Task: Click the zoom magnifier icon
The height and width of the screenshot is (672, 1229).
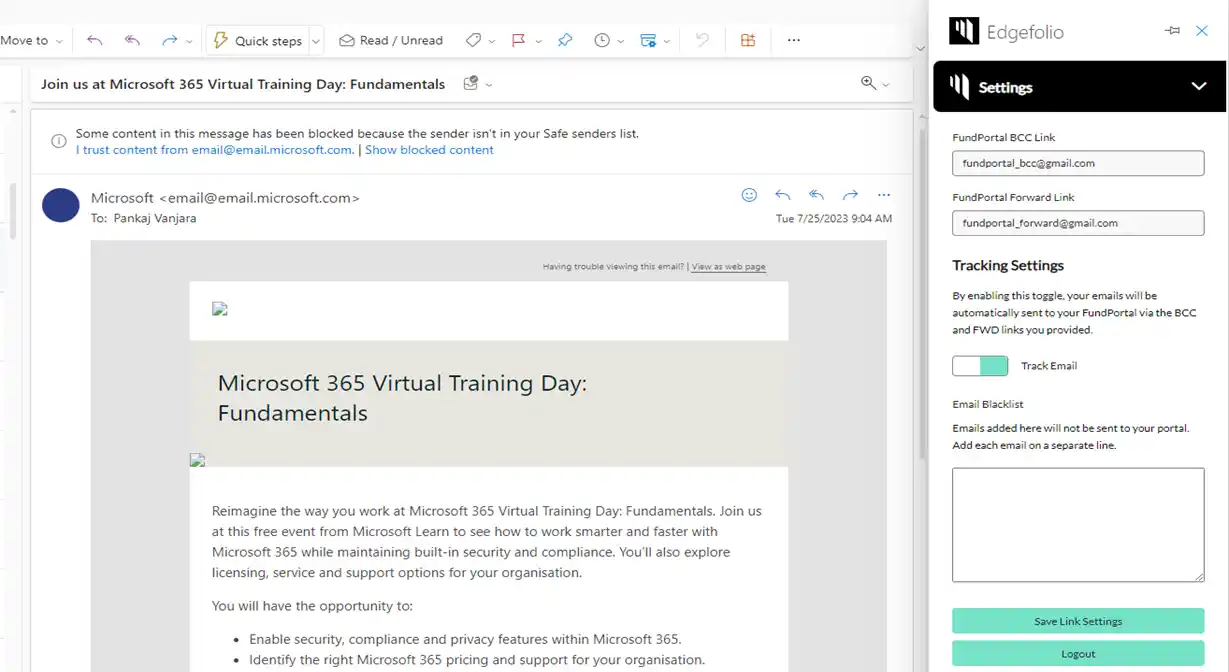Action: tap(868, 83)
